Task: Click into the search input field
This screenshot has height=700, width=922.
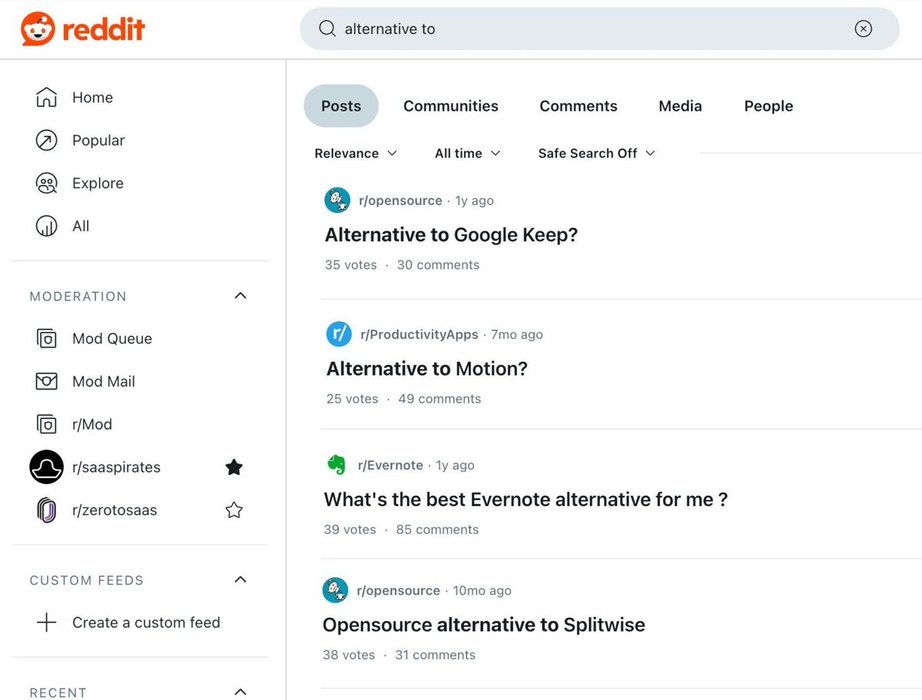Action: [590, 29]
